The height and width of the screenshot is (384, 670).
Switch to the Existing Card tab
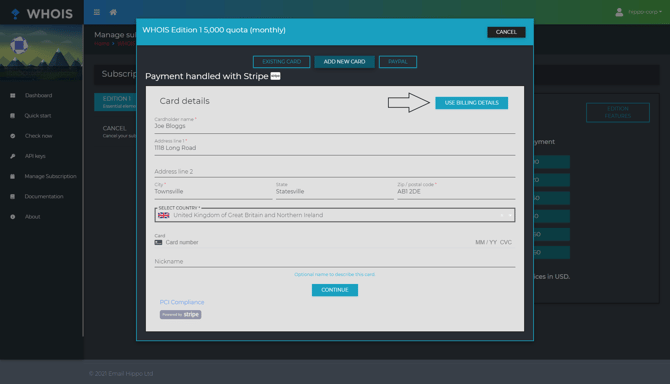point(282,62)
